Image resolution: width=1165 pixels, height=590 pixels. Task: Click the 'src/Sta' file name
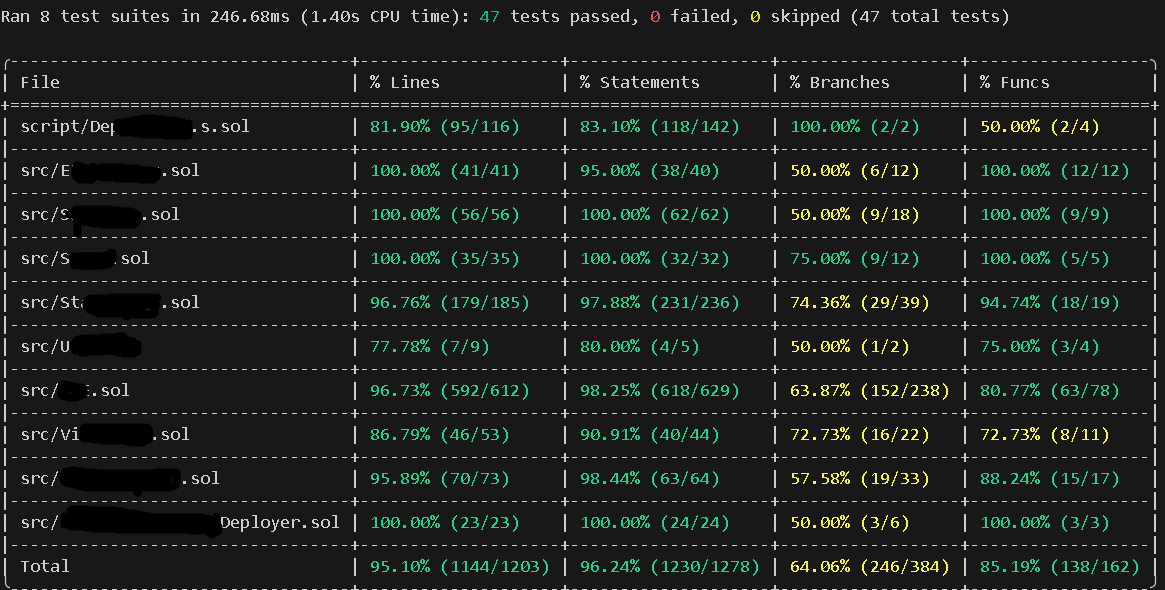[110, 302]
